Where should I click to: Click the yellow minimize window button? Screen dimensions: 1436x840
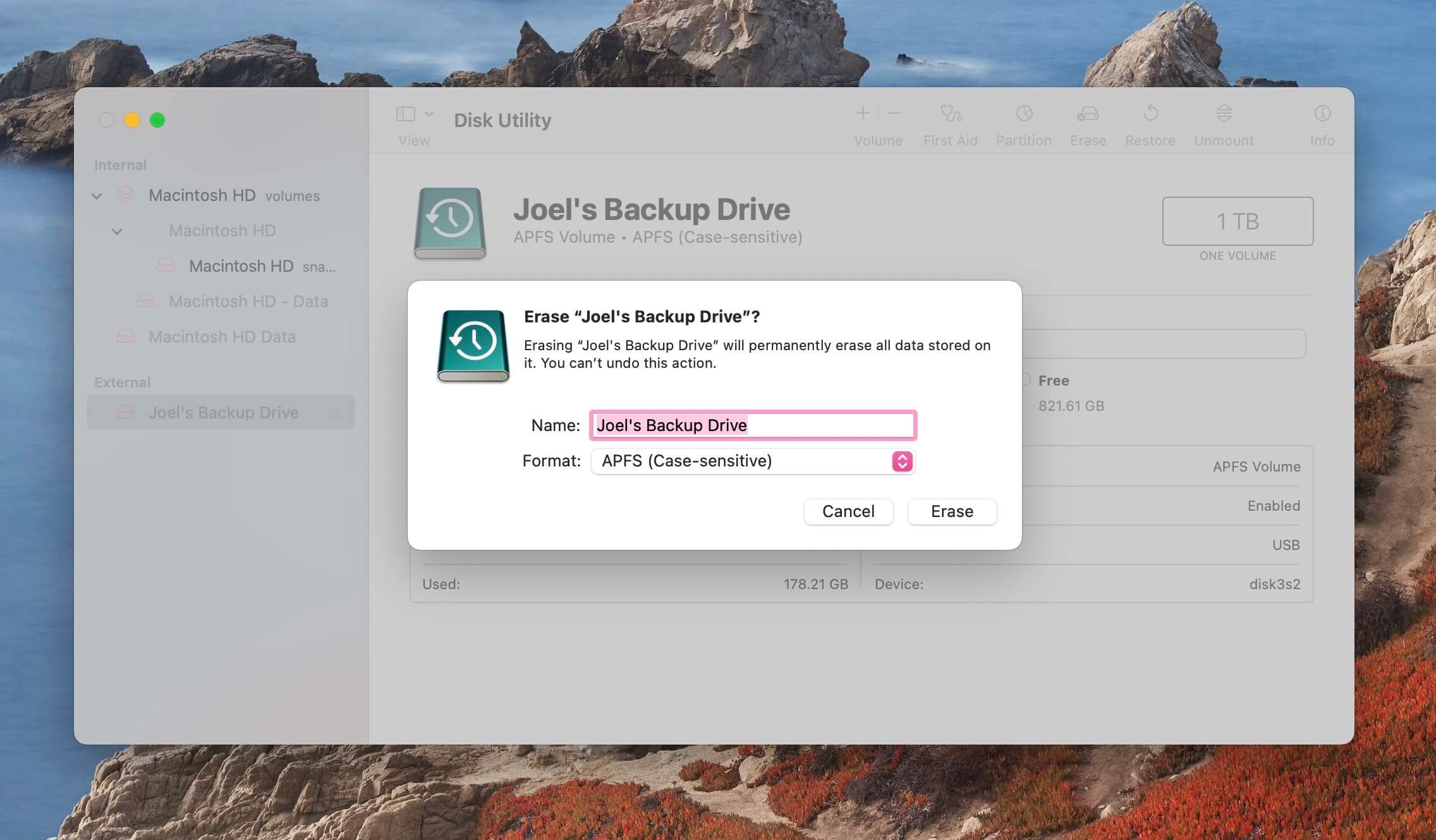tap(132, 120)
